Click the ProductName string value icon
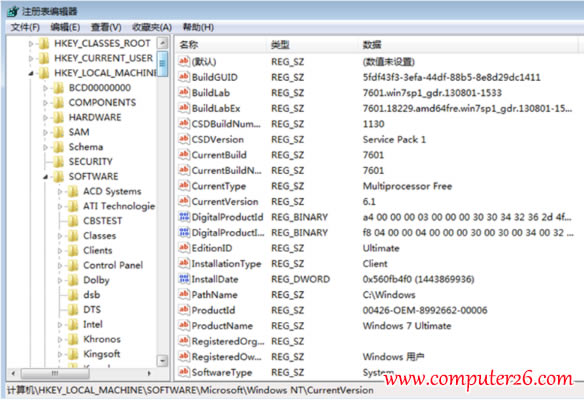This screenshot has width=584, height=401. click(x=184, y=325)
